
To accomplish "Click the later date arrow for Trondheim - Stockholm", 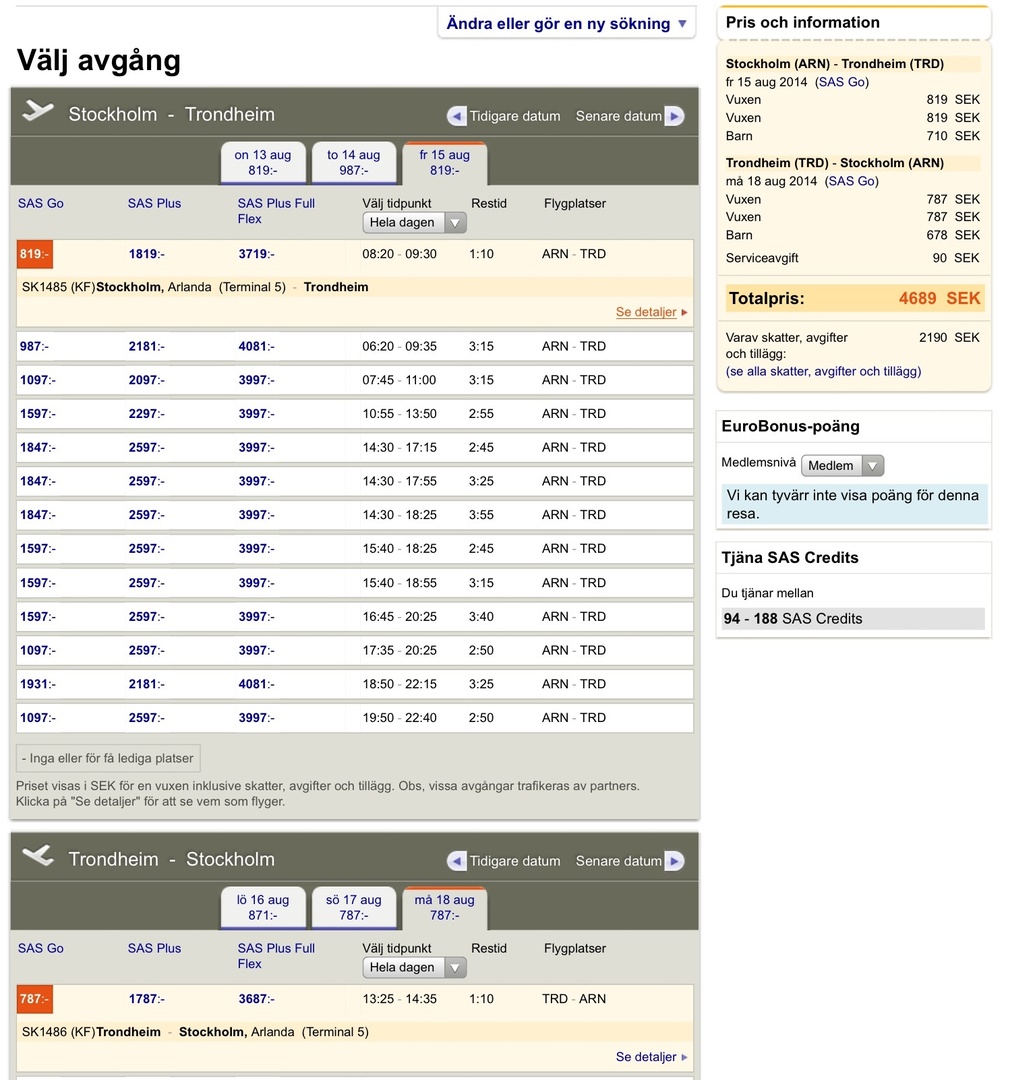I will coord(674,861).
